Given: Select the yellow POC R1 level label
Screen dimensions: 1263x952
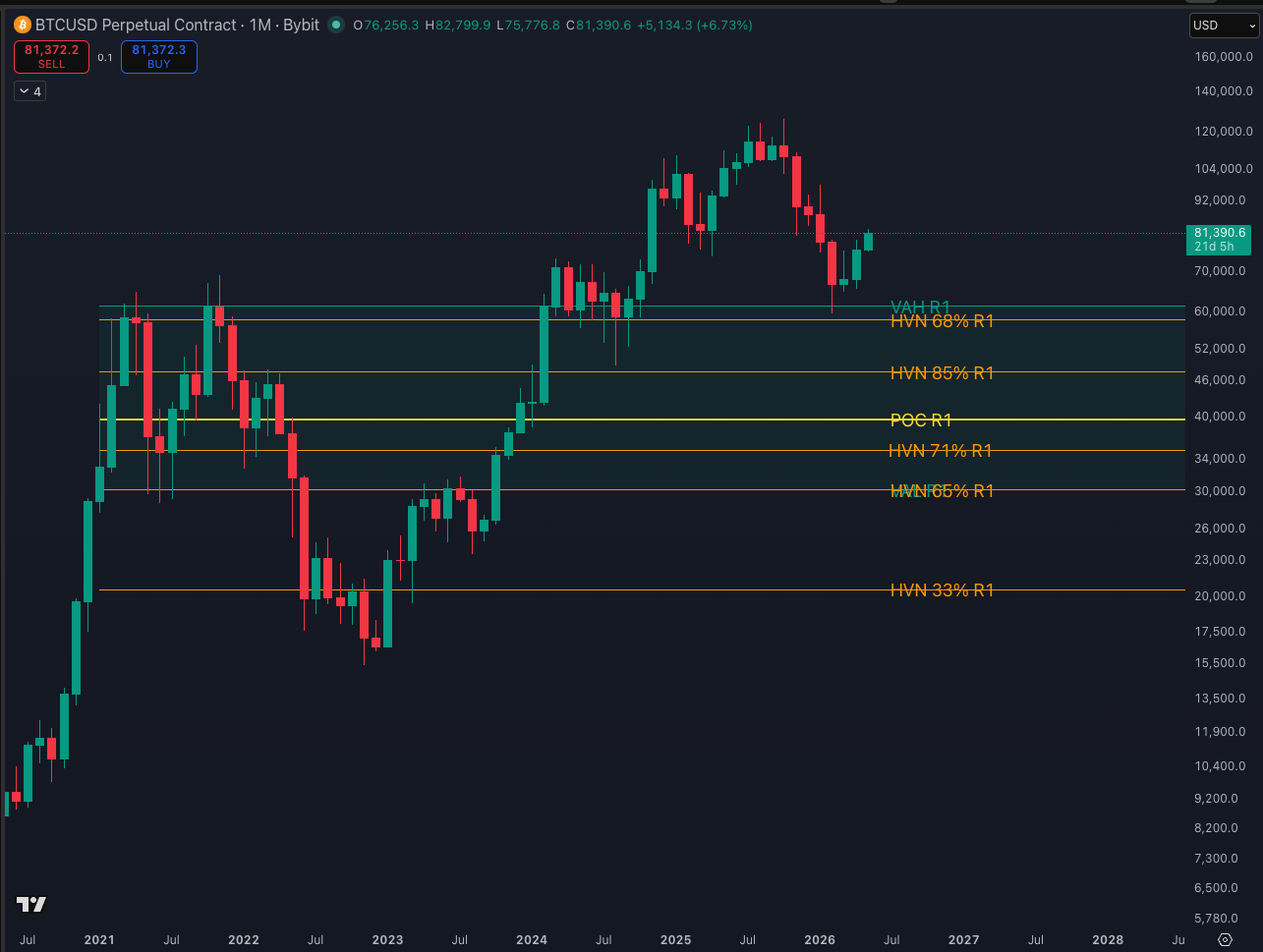Looking at the screenshot, I should [x=921, y=420].
